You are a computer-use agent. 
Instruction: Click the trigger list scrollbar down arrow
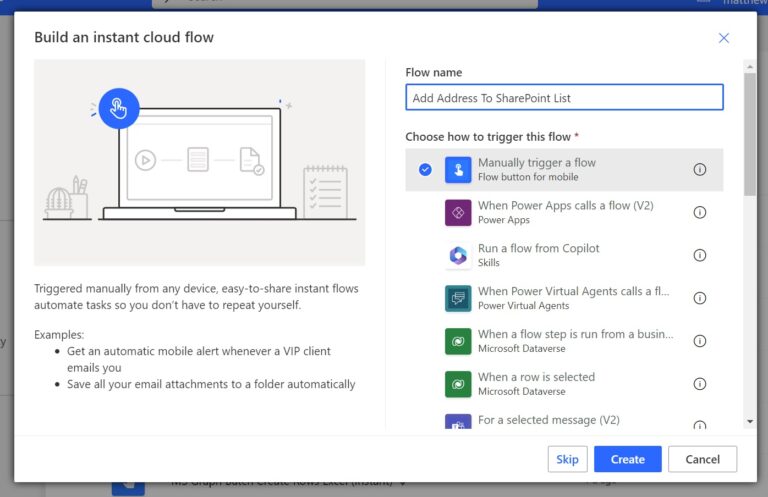[750, 422]
